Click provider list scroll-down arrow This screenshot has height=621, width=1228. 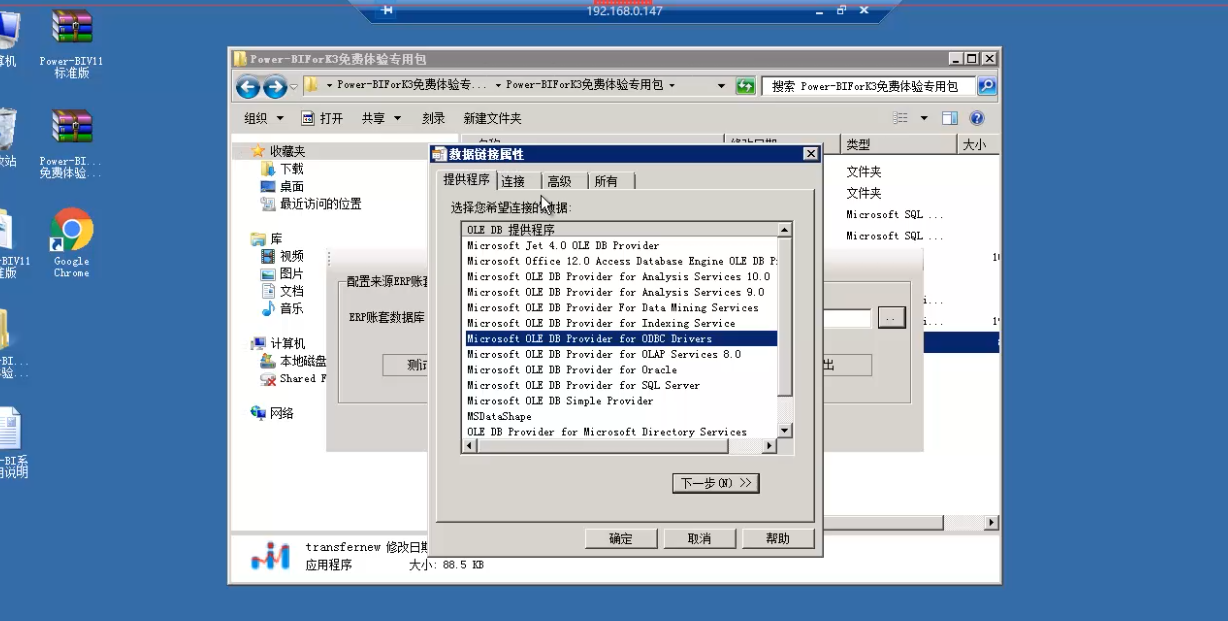tap(785, 431)
